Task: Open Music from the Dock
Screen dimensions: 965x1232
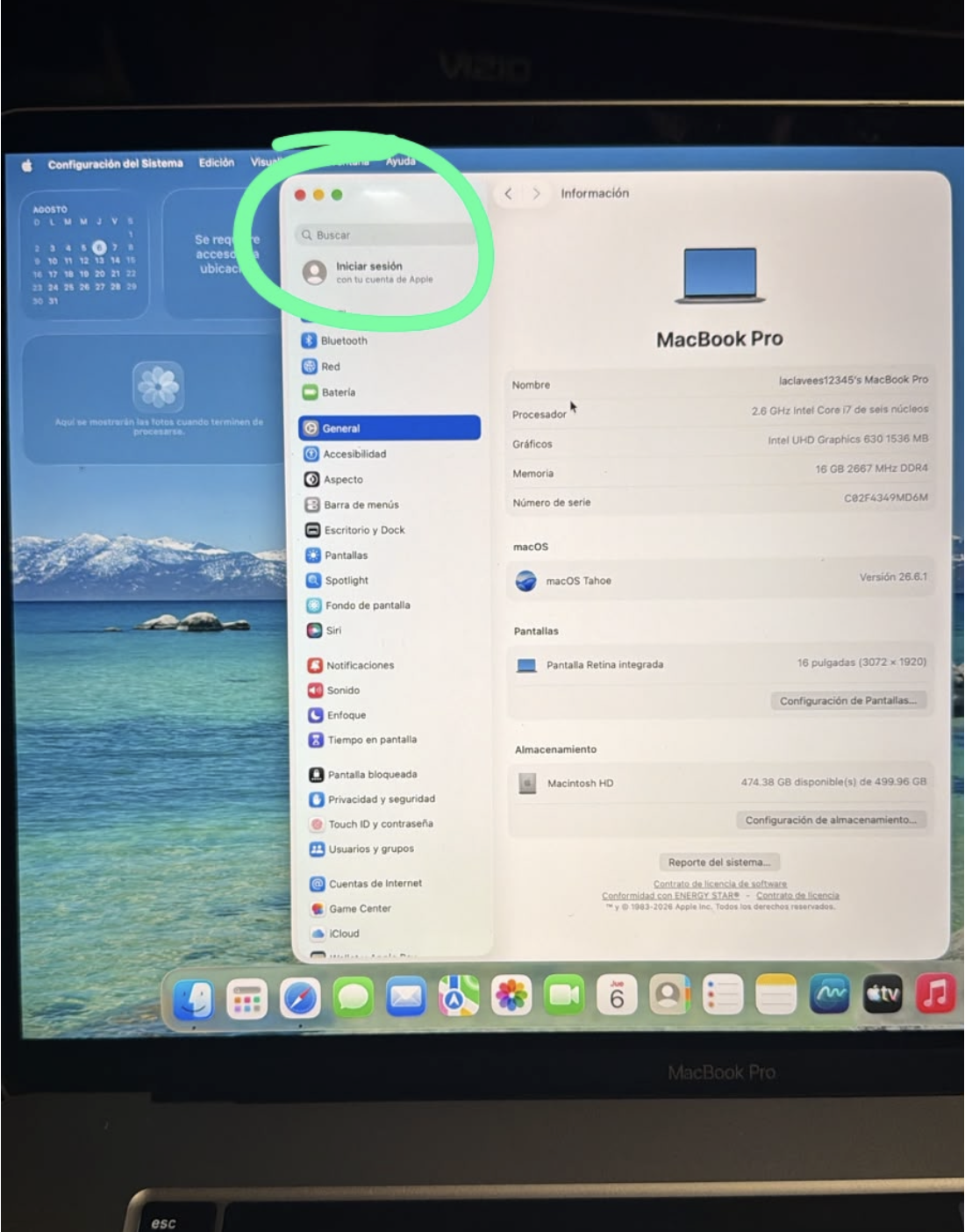Action: (935, 995)
